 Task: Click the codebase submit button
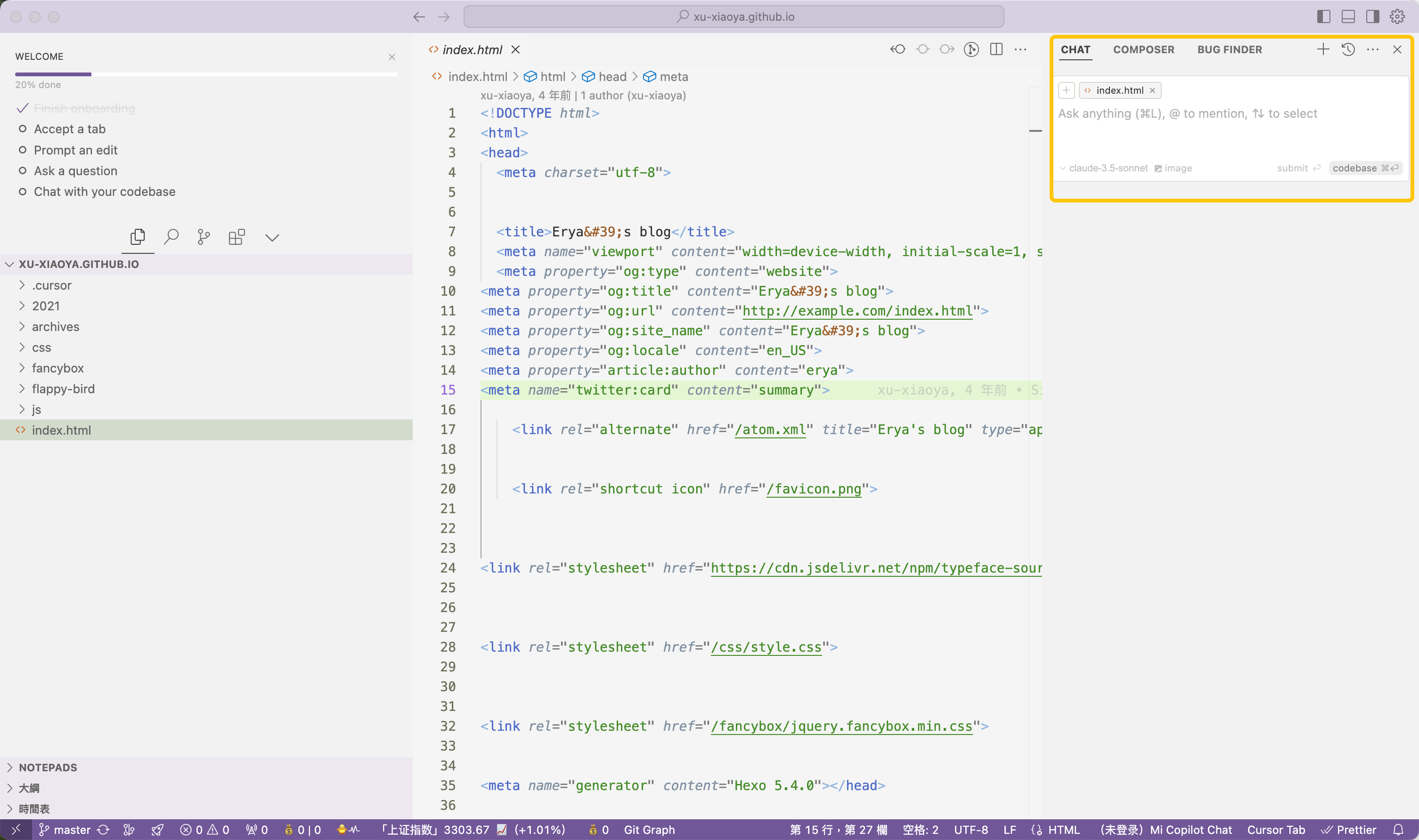click(1364, 168)
